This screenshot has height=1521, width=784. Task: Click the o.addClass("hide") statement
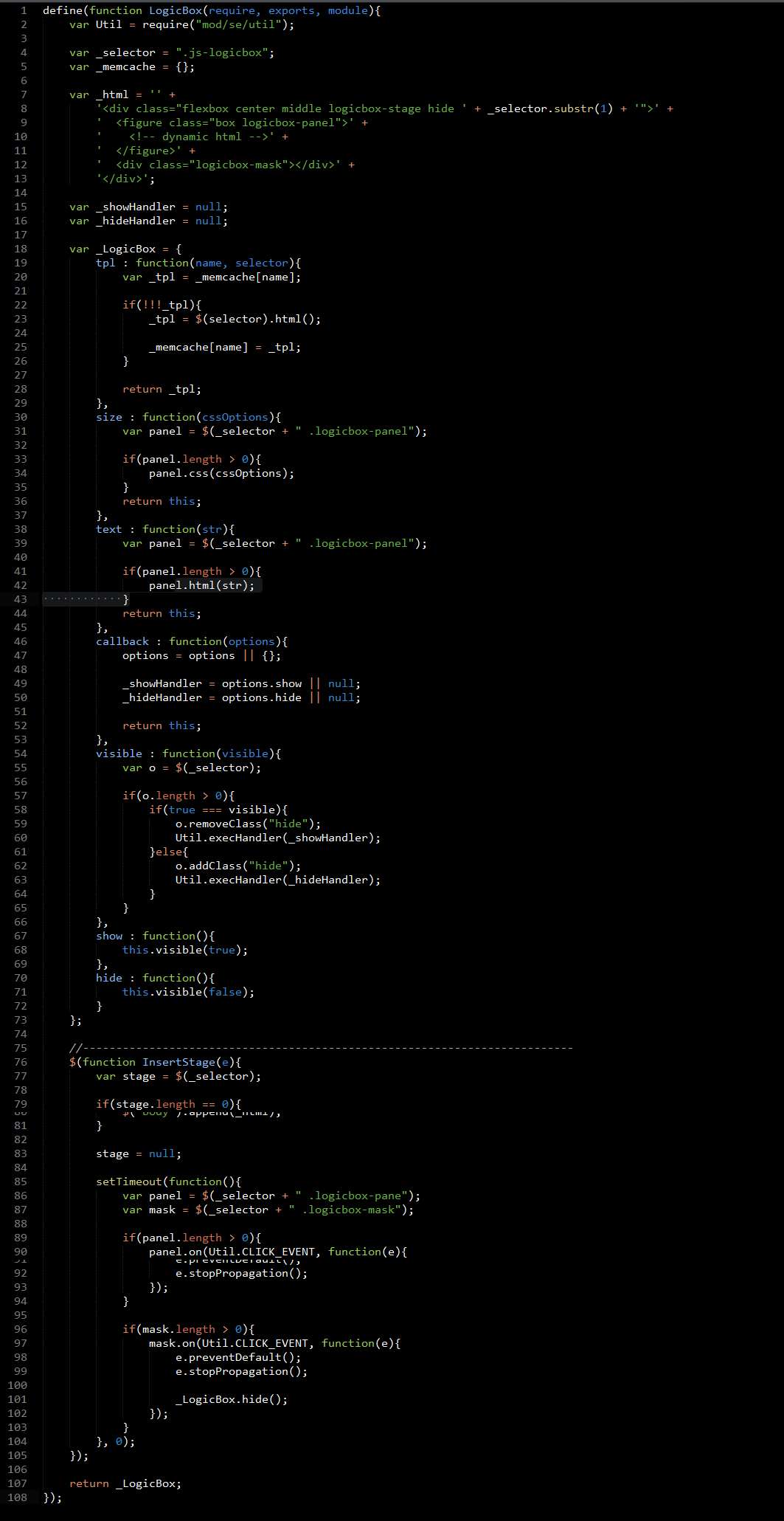[x=237, y=866]
